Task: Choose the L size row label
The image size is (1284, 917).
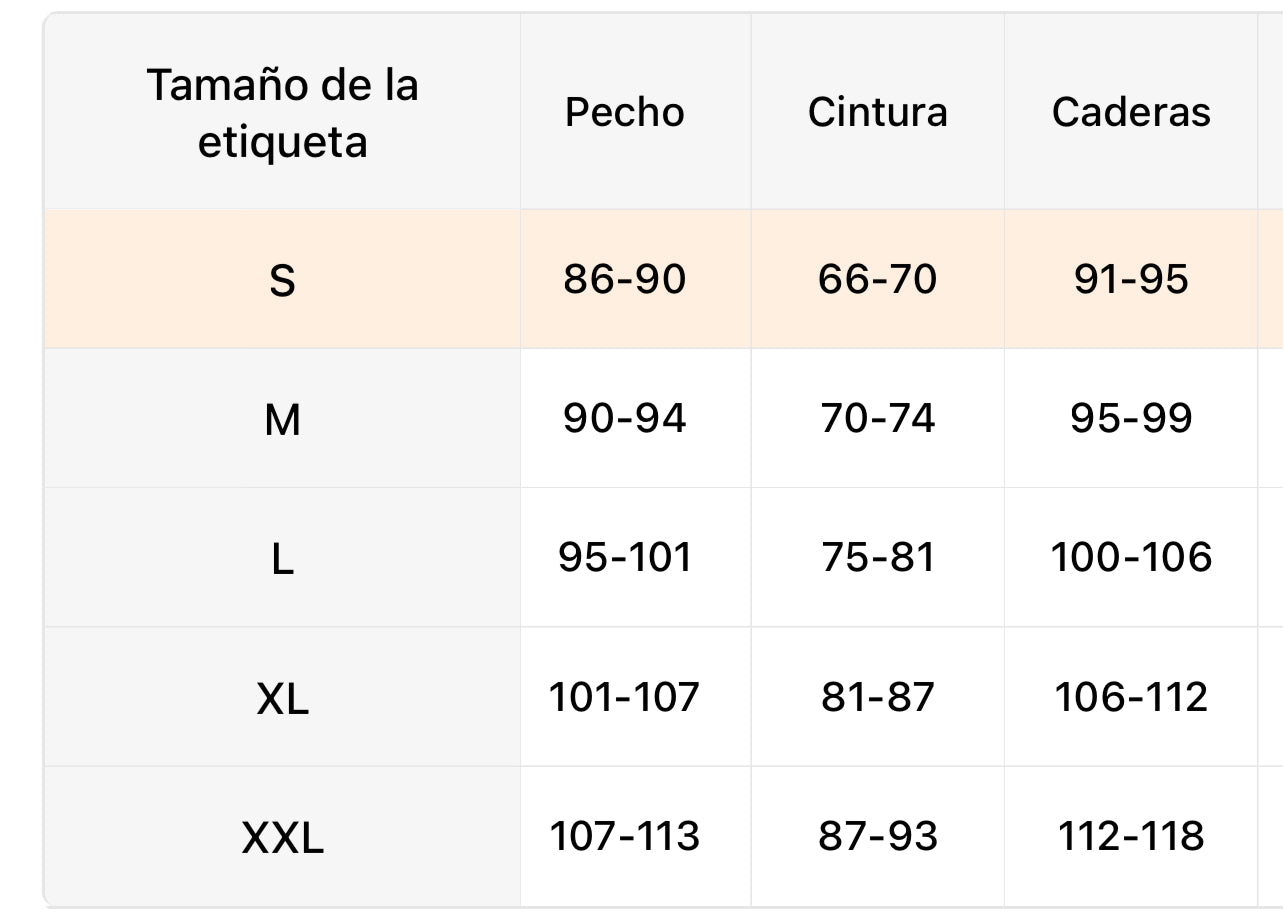Action: [282, 559]
